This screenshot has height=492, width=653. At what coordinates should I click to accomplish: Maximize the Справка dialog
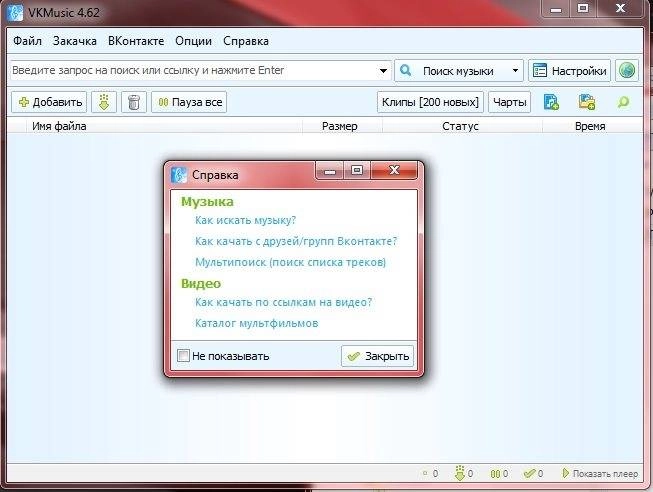357,171
